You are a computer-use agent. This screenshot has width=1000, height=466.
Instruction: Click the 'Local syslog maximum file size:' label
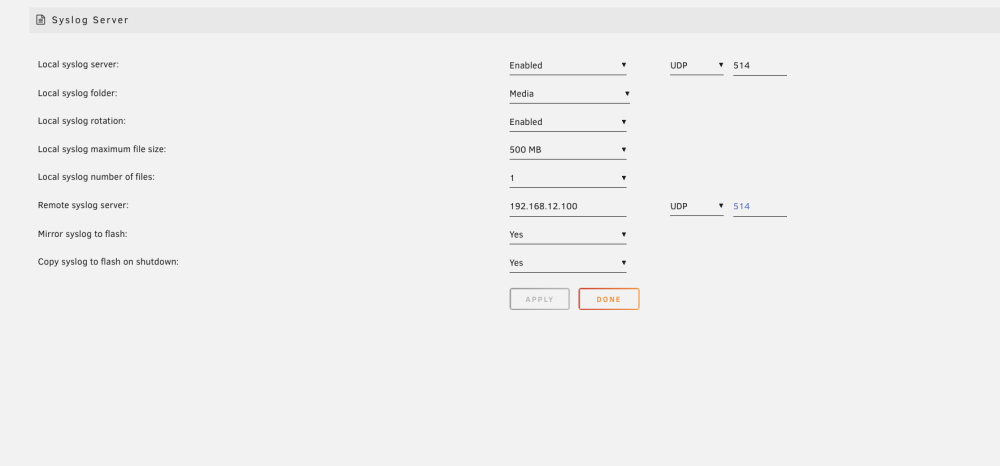(x=102, y=149)
